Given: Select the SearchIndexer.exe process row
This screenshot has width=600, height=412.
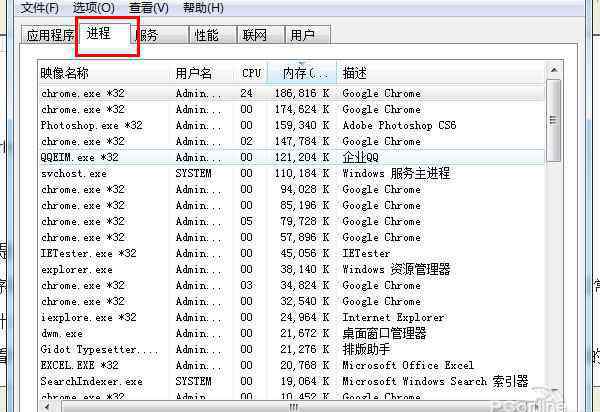Looking at the screenshot, I should click(292, 381).
